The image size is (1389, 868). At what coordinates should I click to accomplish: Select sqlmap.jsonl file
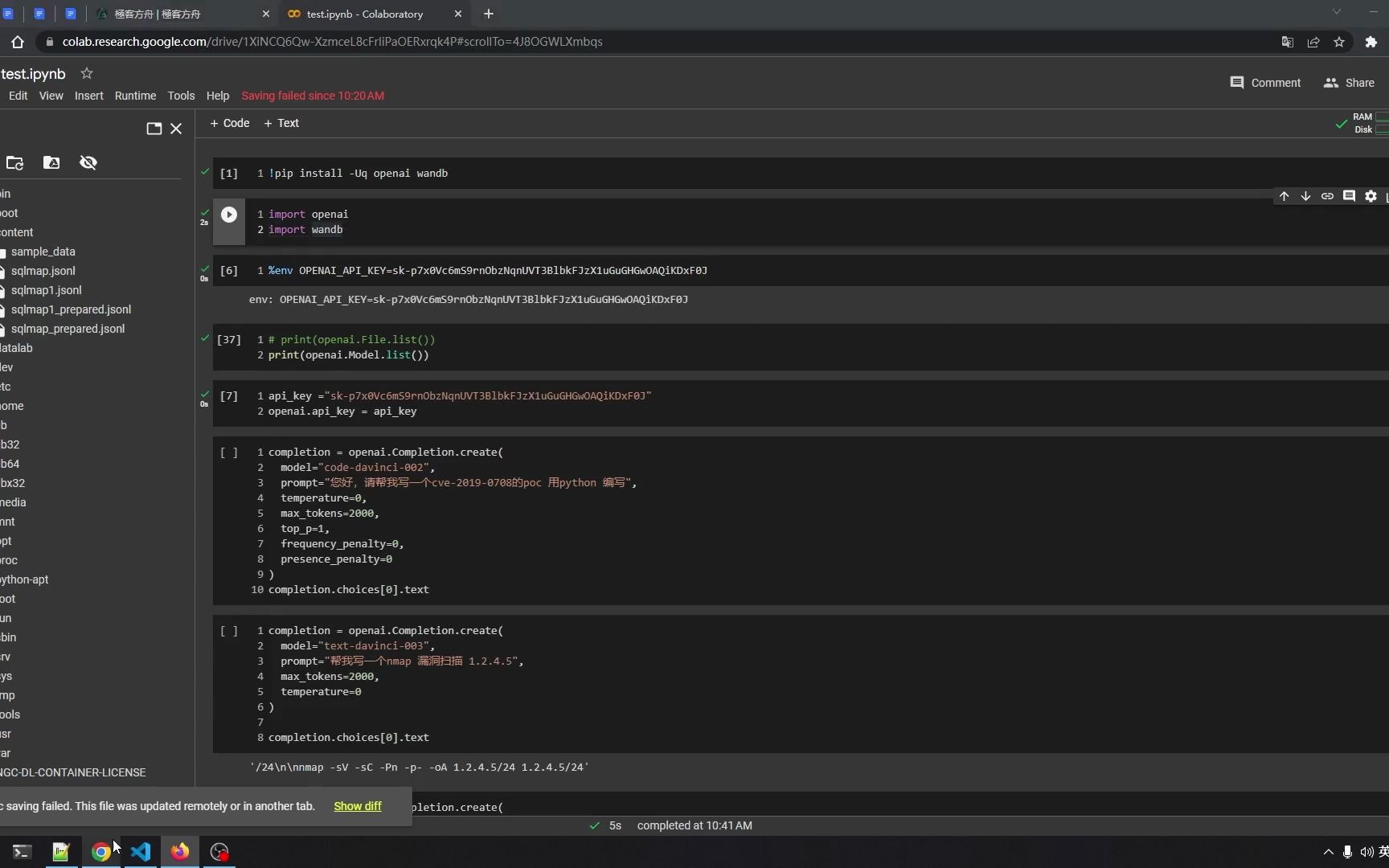click(x=43, y=271)
